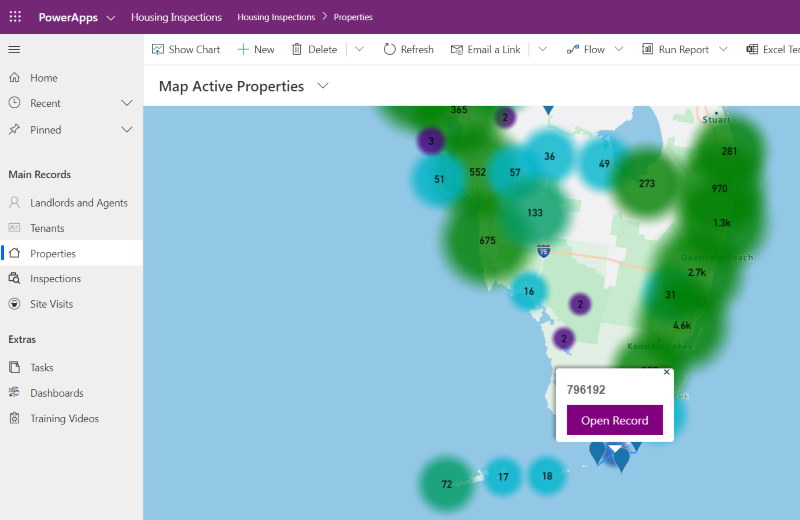Click the 72 map cluster
Viewport: 800px width, 520px height.
click(x=446, y=484)
